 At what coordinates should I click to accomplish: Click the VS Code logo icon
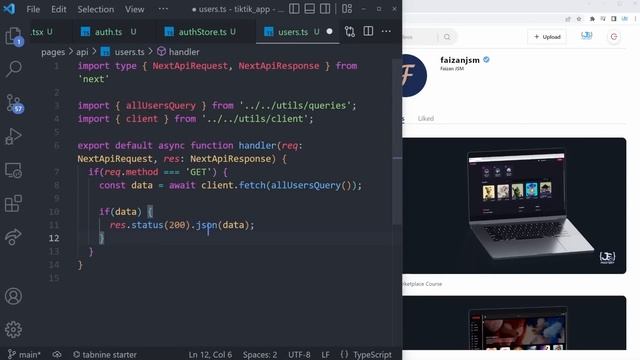point(9,9)
